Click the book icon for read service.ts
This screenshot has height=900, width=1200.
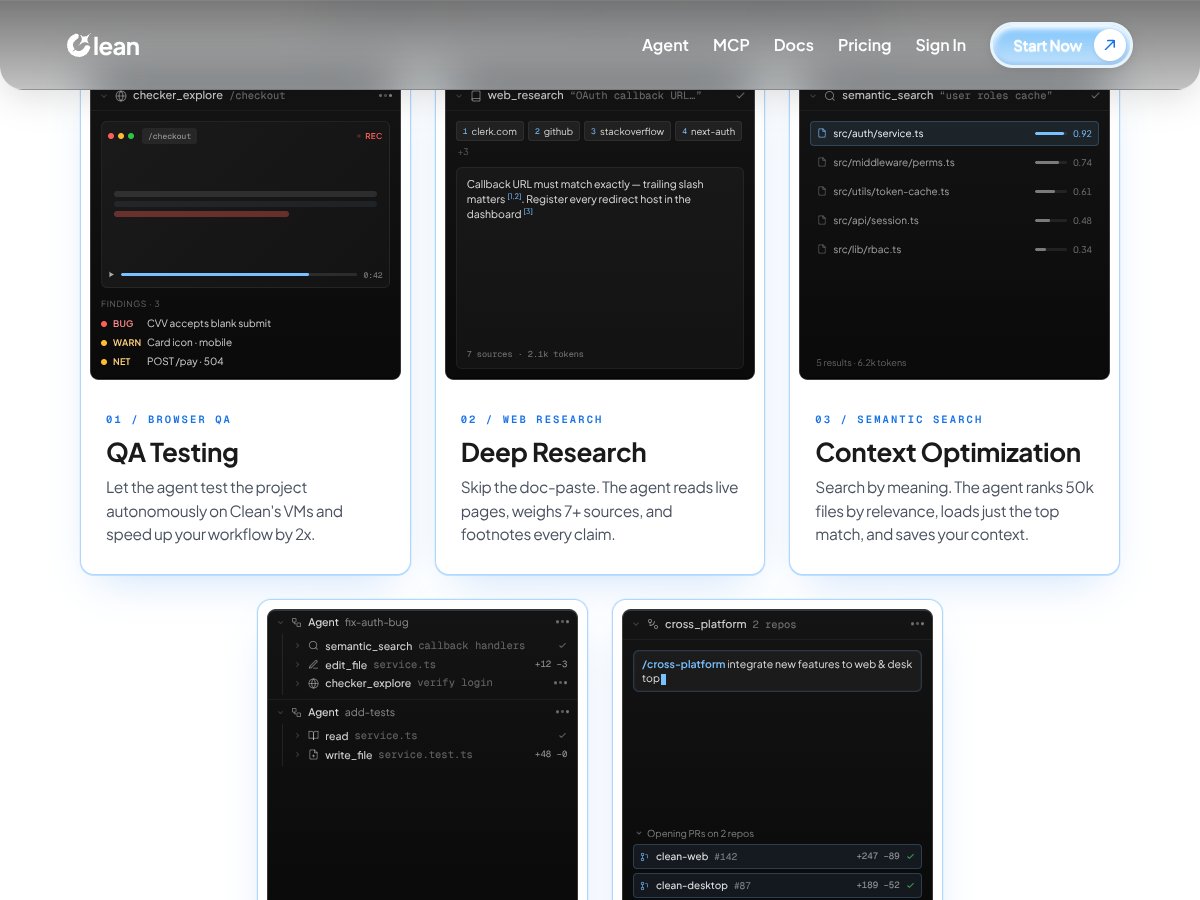(314, 736)
